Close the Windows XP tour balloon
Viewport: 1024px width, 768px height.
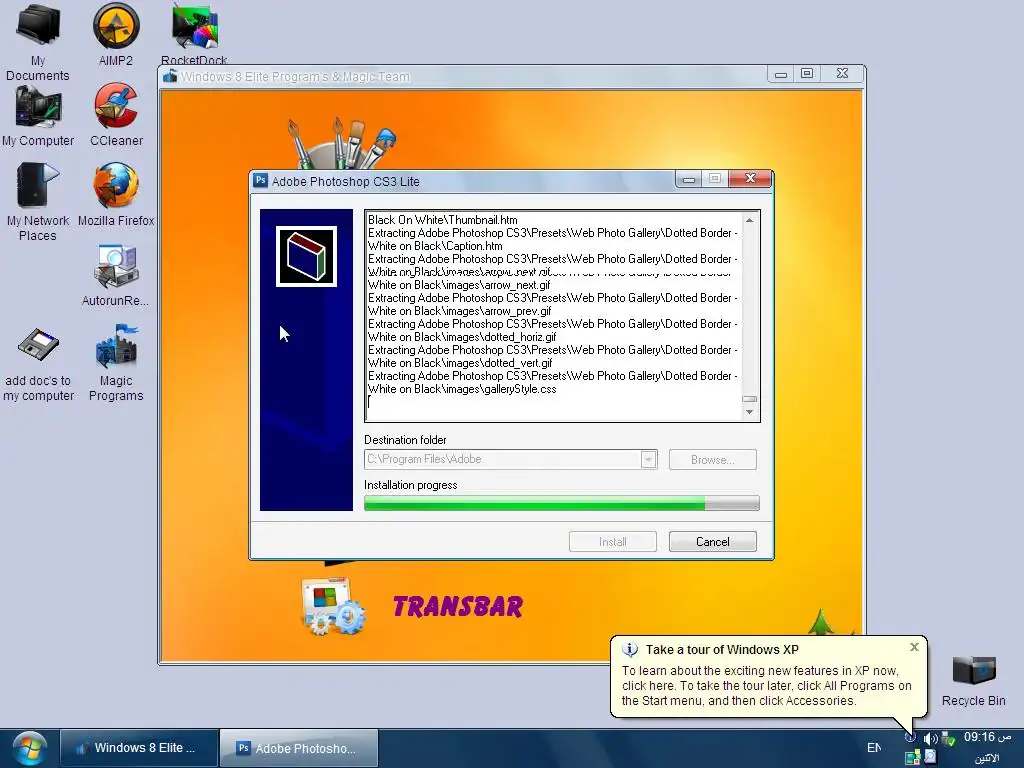tap(914, 647)
